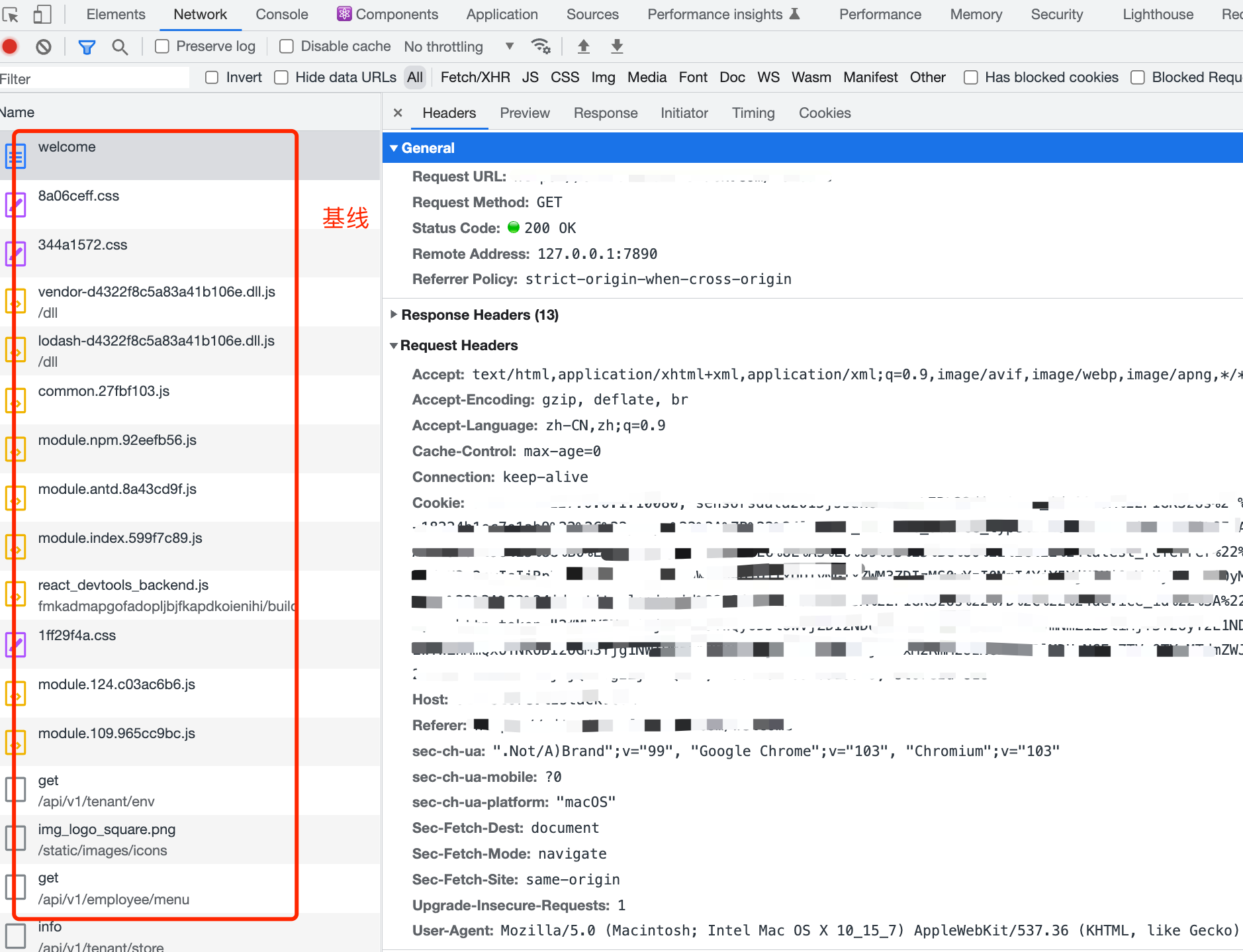Enable the Preserve log checkbox
Screen dimensions: 1243x952
(162, 46)
